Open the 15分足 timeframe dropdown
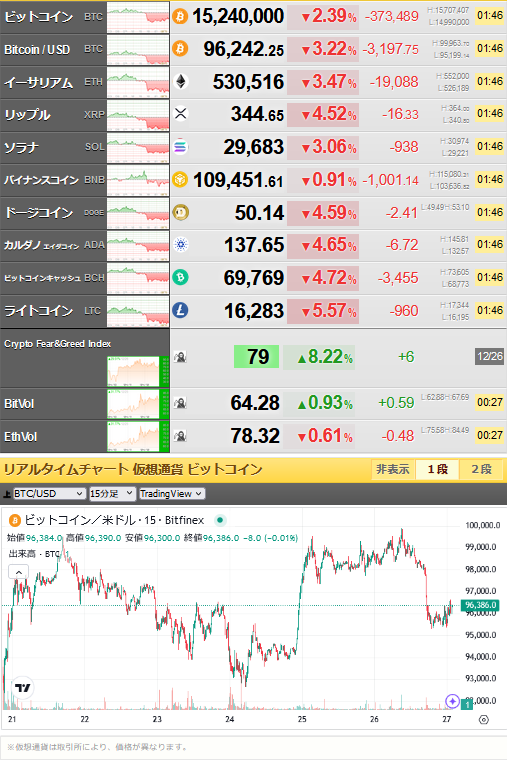This screenshot has width=507, height=760. click(112, 493)
